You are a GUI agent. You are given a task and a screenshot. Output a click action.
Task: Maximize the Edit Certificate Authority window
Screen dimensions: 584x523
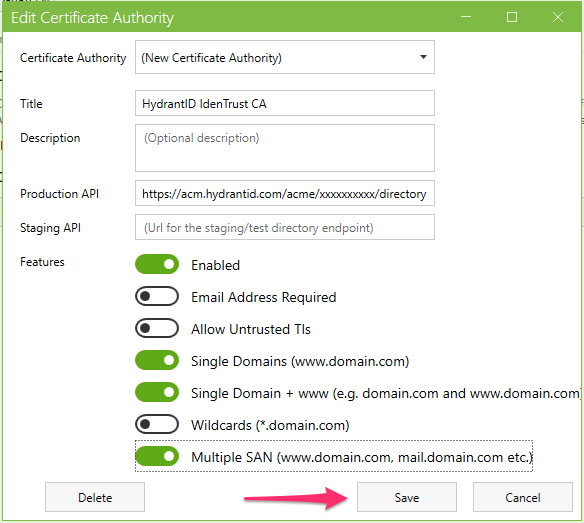[x=512, y=17]
